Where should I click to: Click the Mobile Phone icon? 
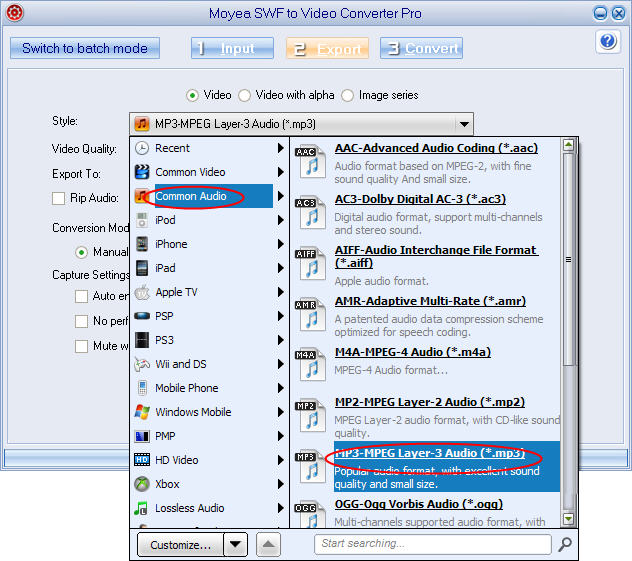142,388
